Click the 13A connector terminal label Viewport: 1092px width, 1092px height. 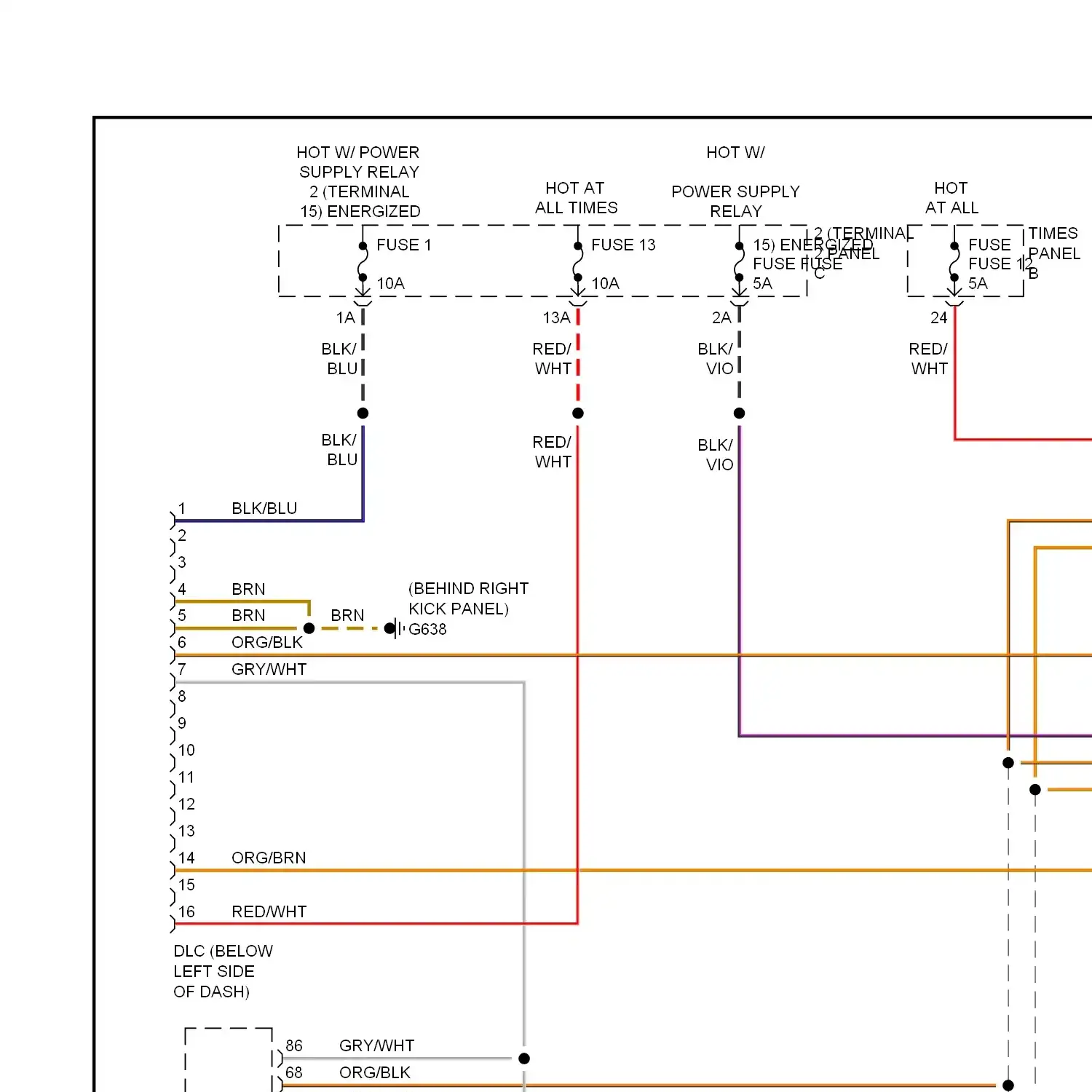(x=557, y=318)
